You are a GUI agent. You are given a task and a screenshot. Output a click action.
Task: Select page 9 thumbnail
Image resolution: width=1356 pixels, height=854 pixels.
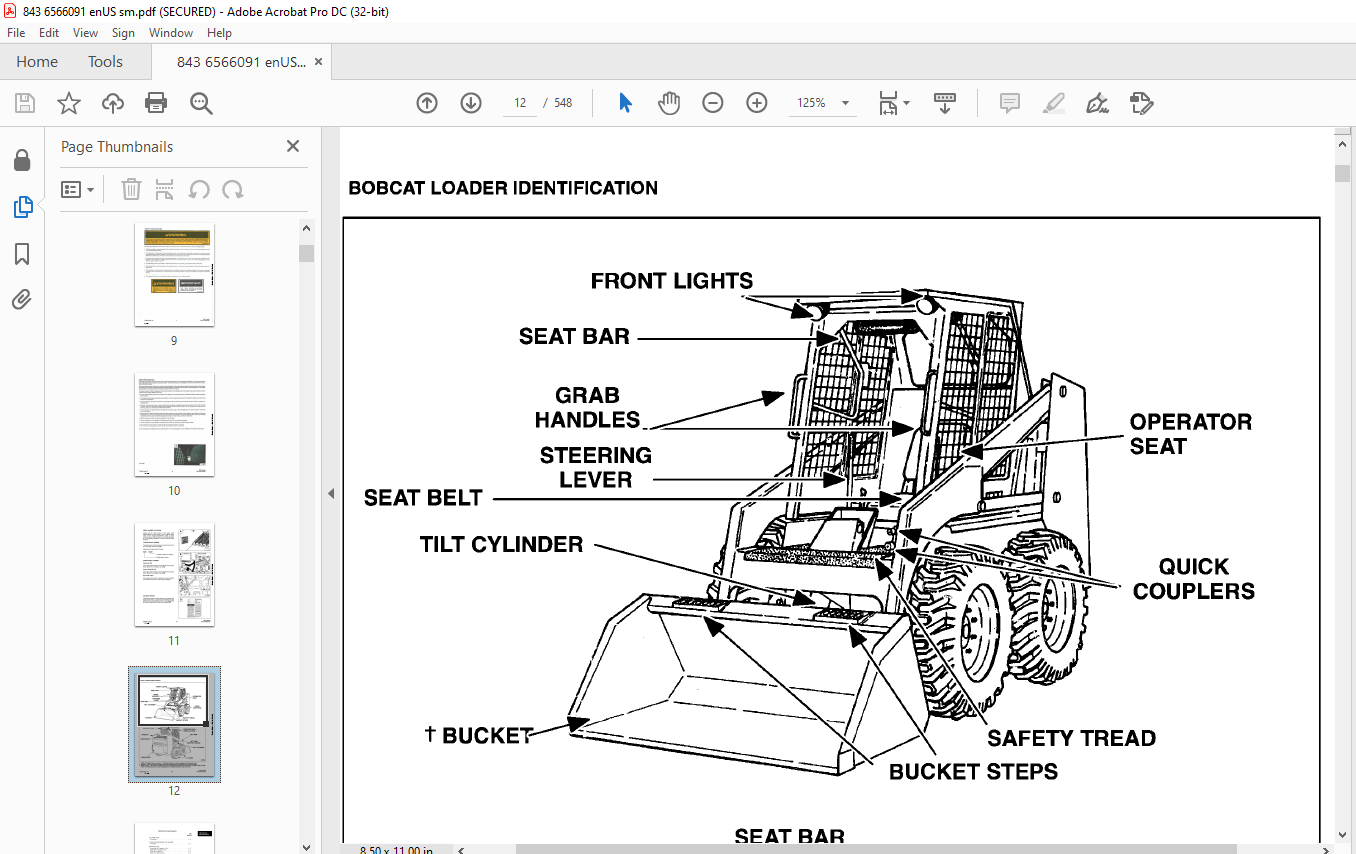(x=174, y=275)
